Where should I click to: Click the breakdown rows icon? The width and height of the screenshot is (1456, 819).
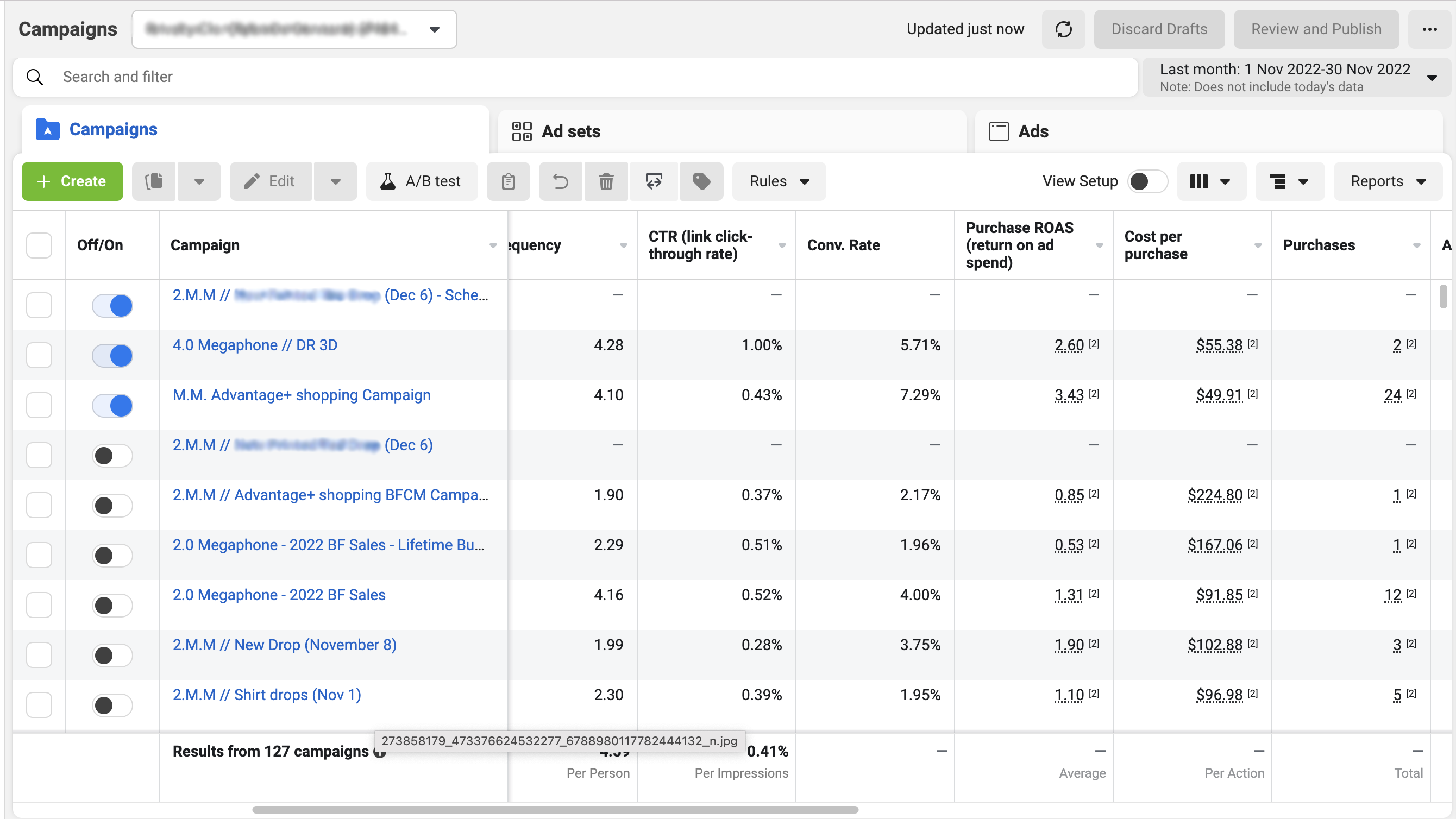(x=1289, y=181)
